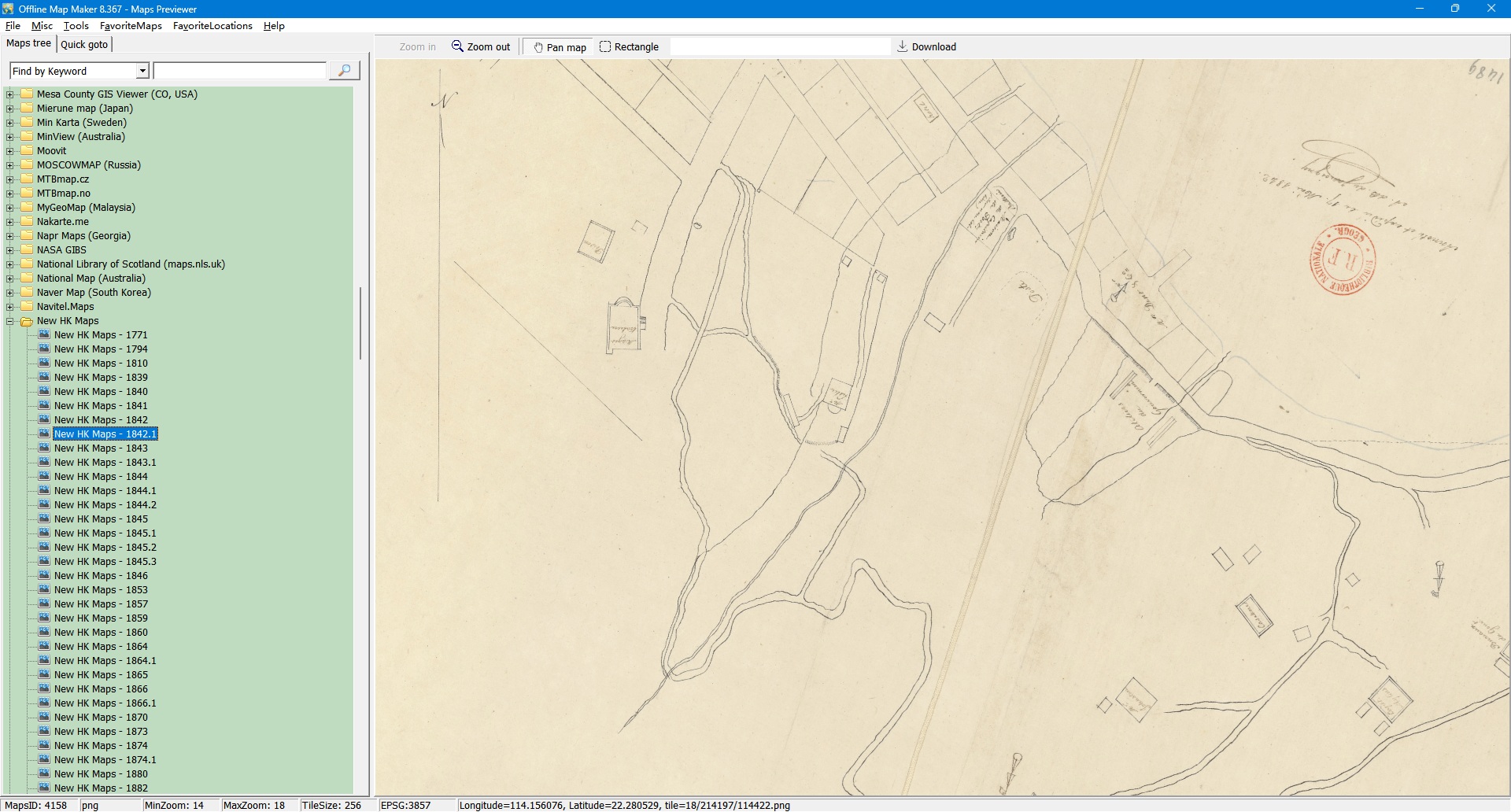Click the Download arrow icon
The height and width of the screenshot is (812, 1511).
point(903,46)
